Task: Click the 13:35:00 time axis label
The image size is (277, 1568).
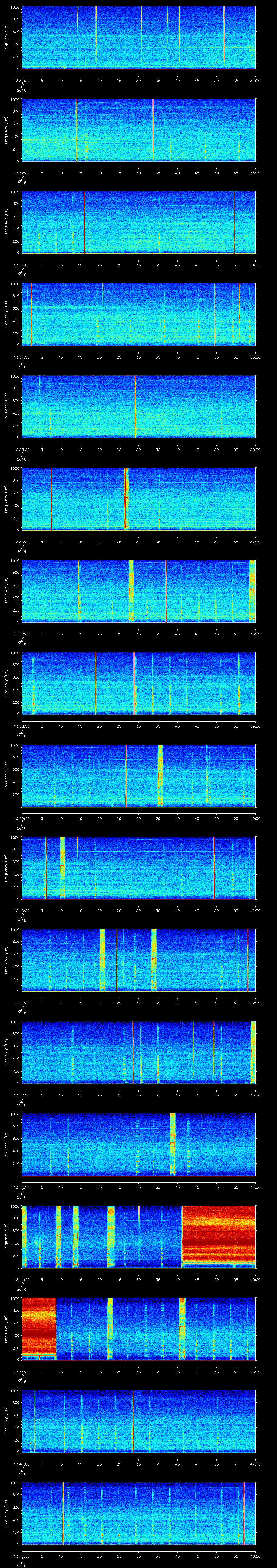Action: 21,449
